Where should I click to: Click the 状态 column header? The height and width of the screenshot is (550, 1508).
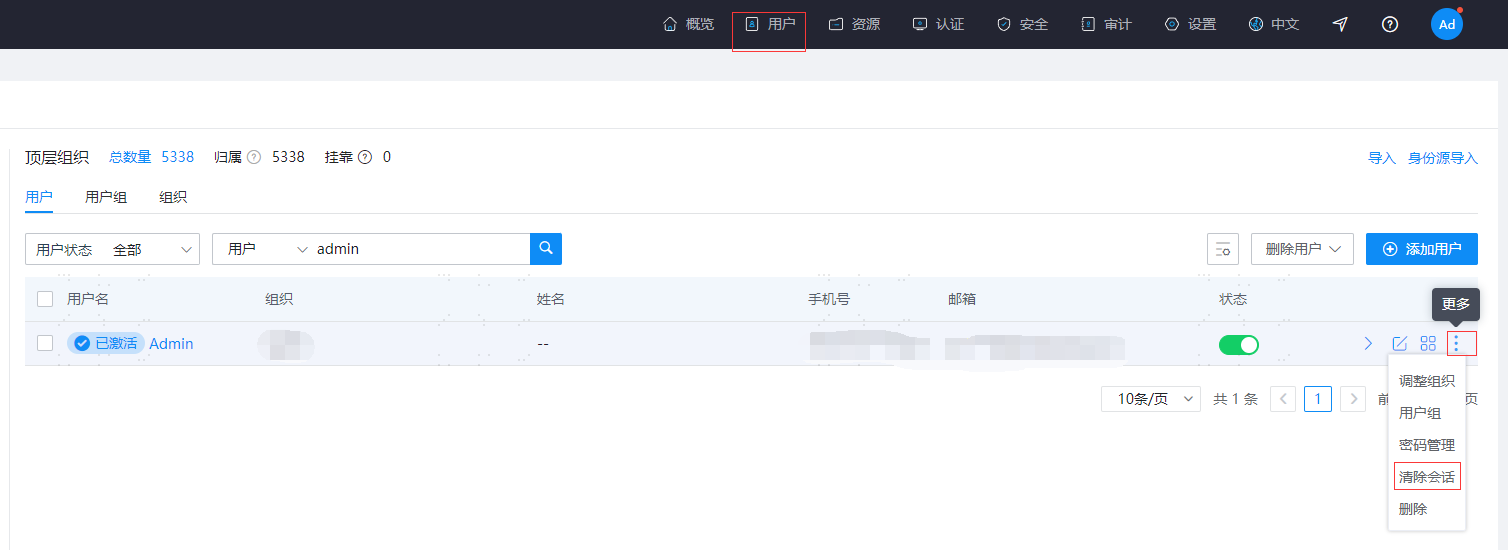click(1233, 299)
